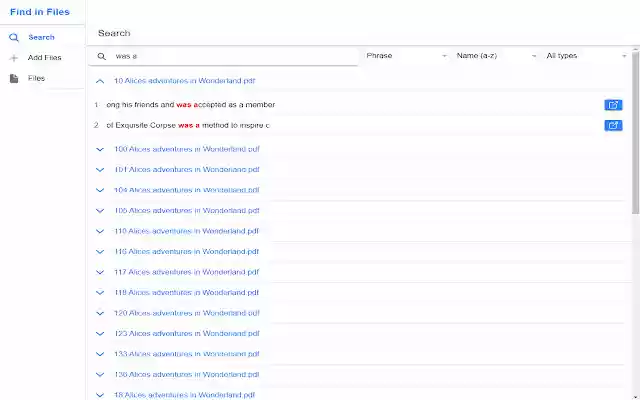Click the document icon beside Files
Viewport: 640px width, 400px height.
14,78
